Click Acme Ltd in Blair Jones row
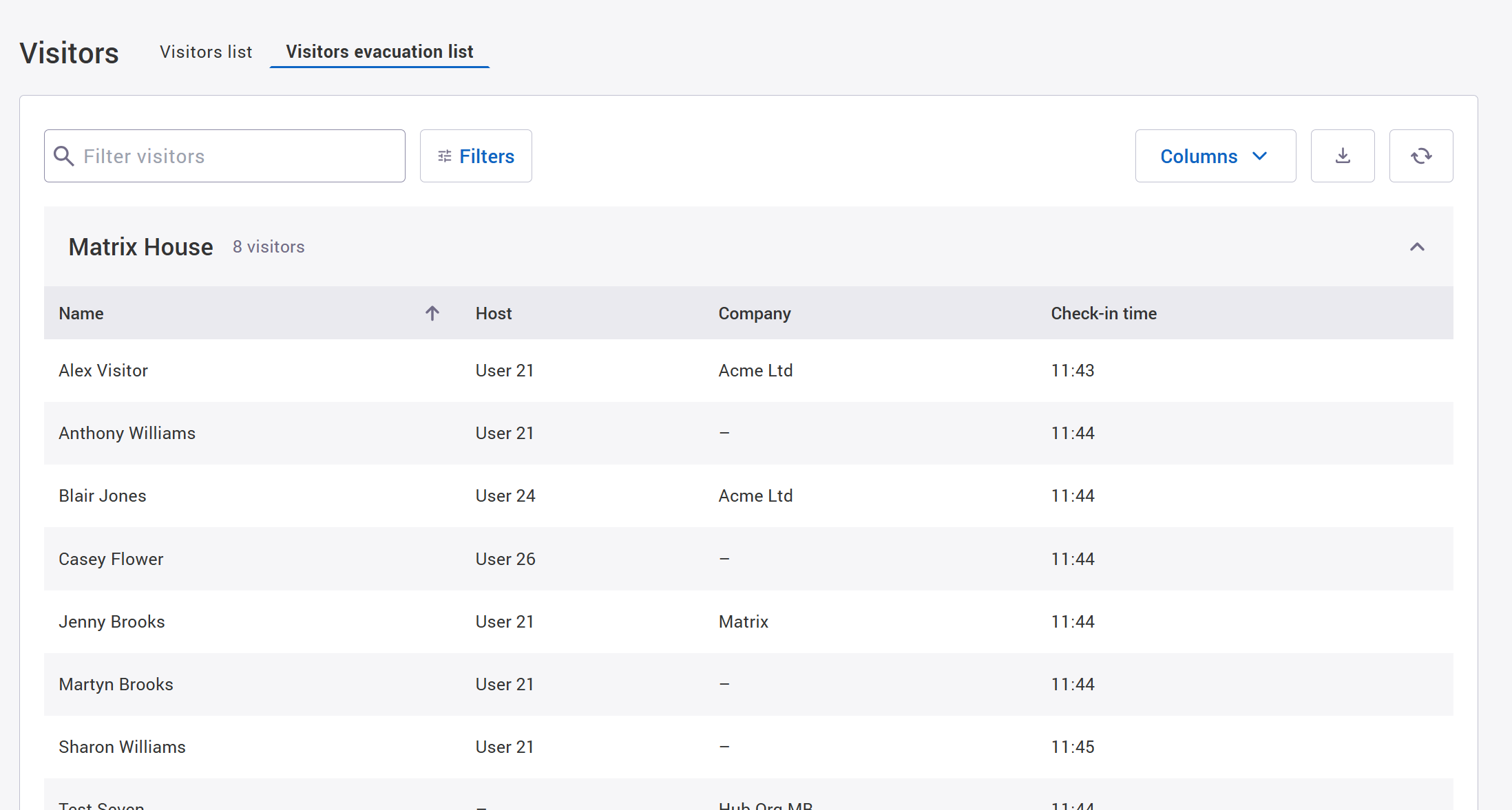 (755, 496)
